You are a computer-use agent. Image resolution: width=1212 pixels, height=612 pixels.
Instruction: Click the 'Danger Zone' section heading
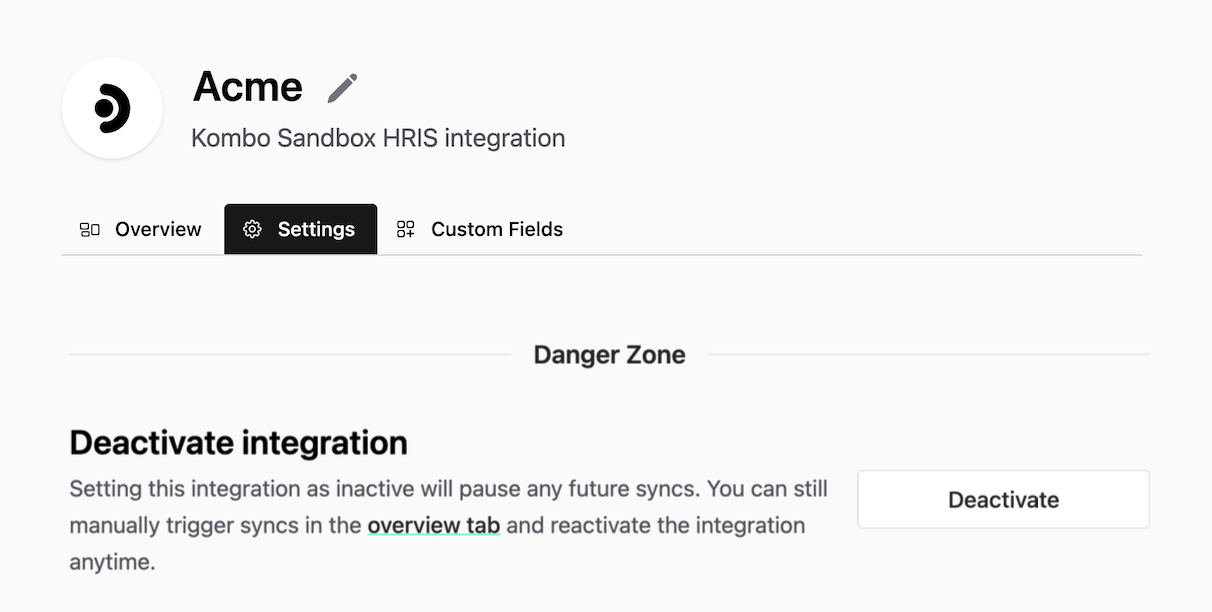[x=609, y=354]
